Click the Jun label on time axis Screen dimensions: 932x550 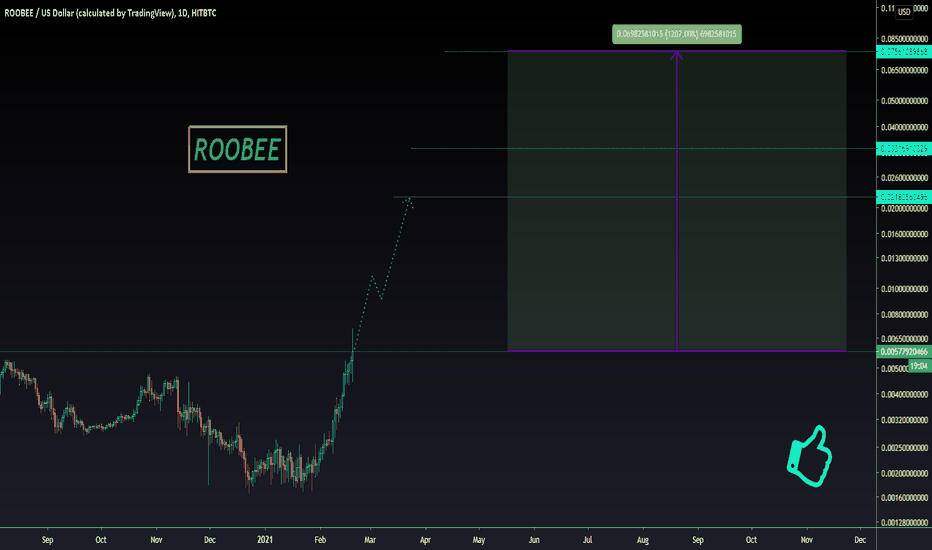click(x=534, y=539)
